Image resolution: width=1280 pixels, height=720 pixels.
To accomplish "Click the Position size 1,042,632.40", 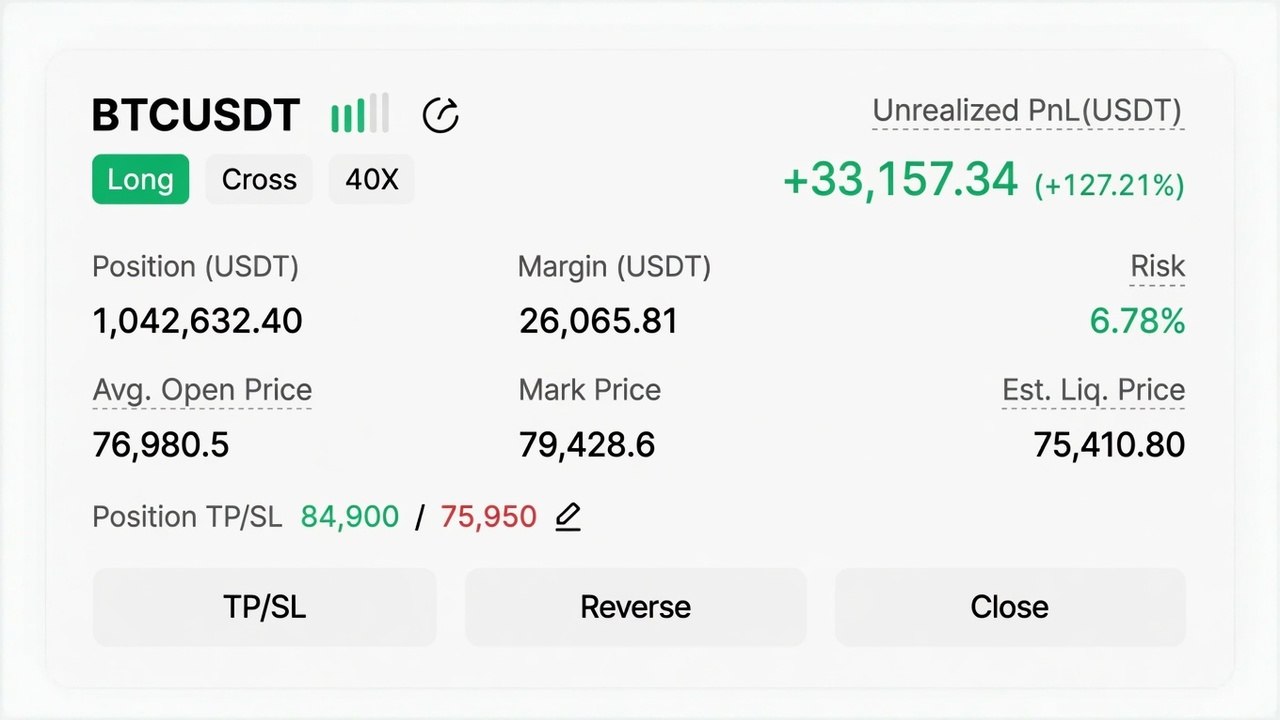I will click(197, 322).
